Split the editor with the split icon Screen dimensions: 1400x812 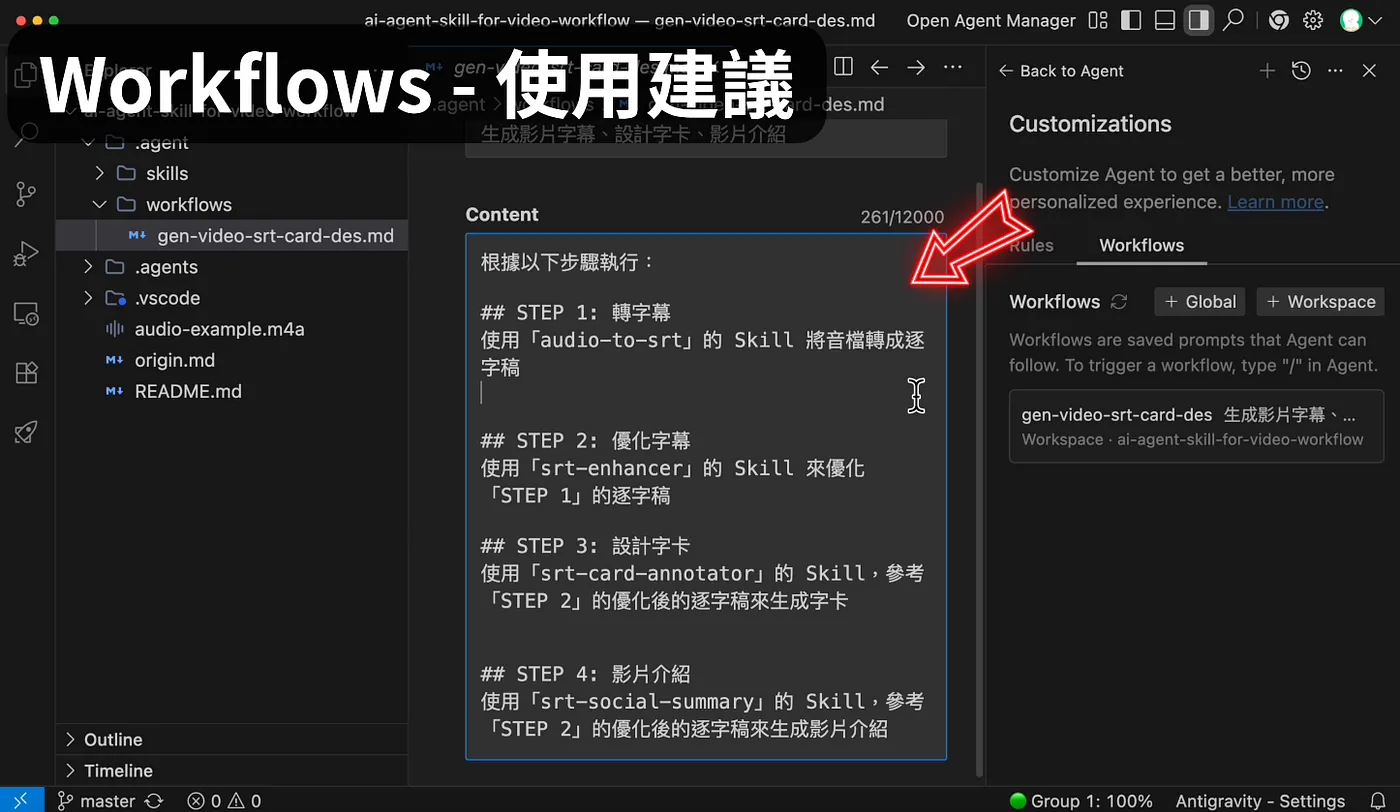click(x=843, y=67)
